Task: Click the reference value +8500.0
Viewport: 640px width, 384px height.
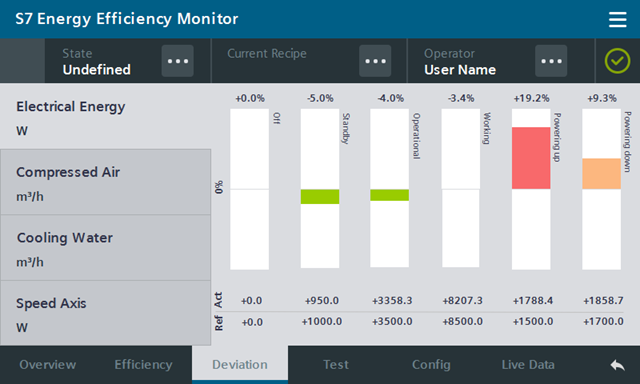Action: tap(462, 322)
